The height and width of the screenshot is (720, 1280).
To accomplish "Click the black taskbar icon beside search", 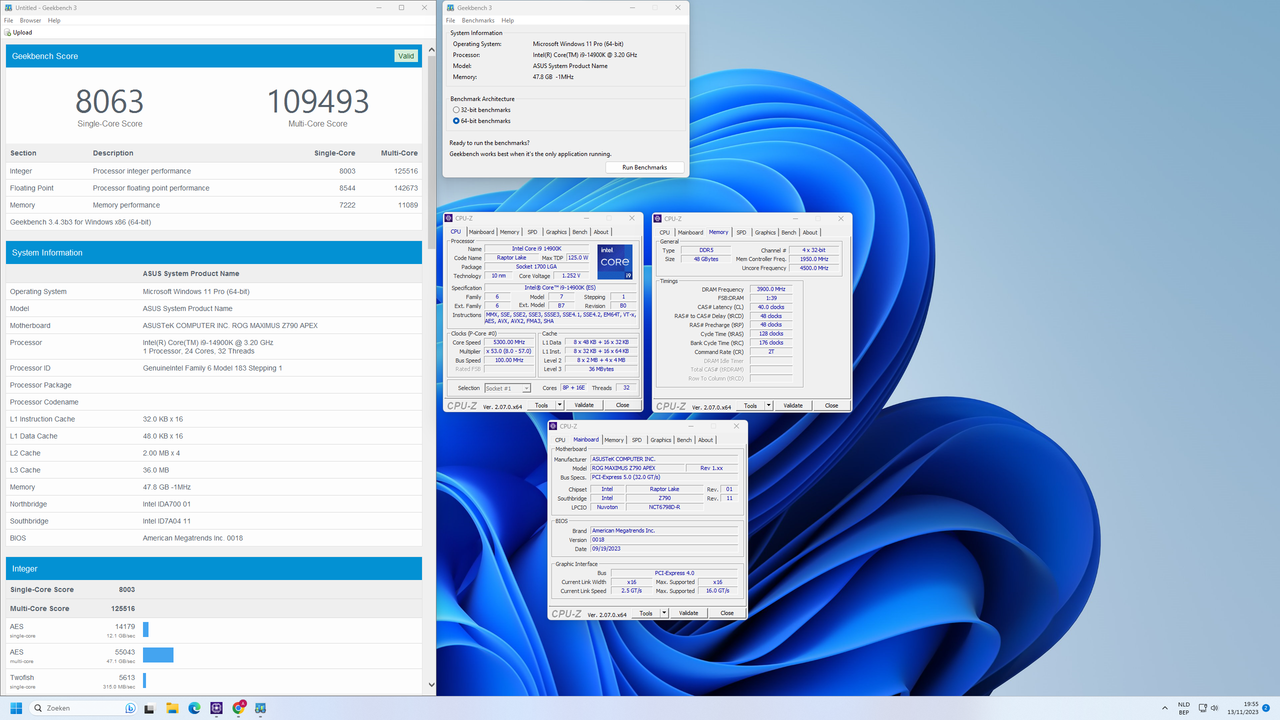I will point(151,708).
